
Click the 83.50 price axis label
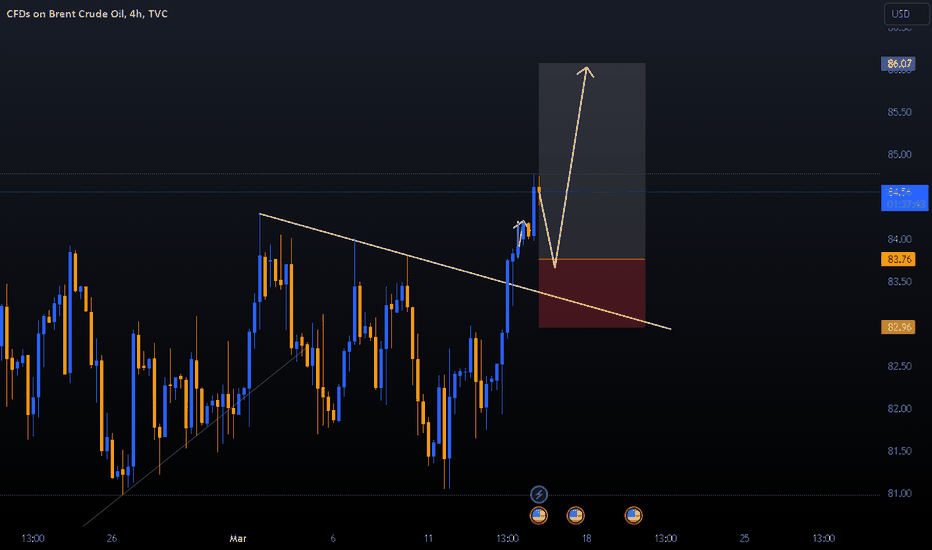(x=899, y=281)
